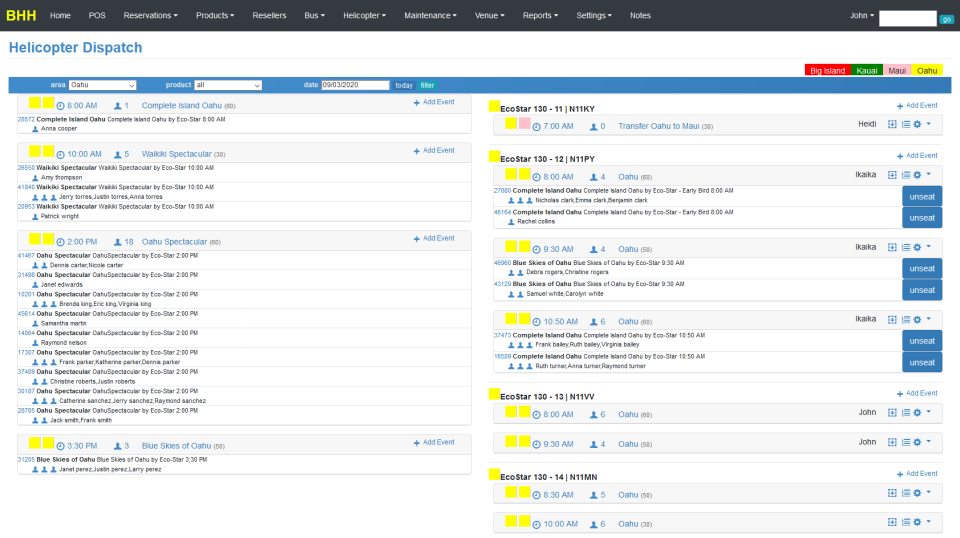Open the Reports menu
Screen dimensions: 960x538
click(x=540, y=15)
